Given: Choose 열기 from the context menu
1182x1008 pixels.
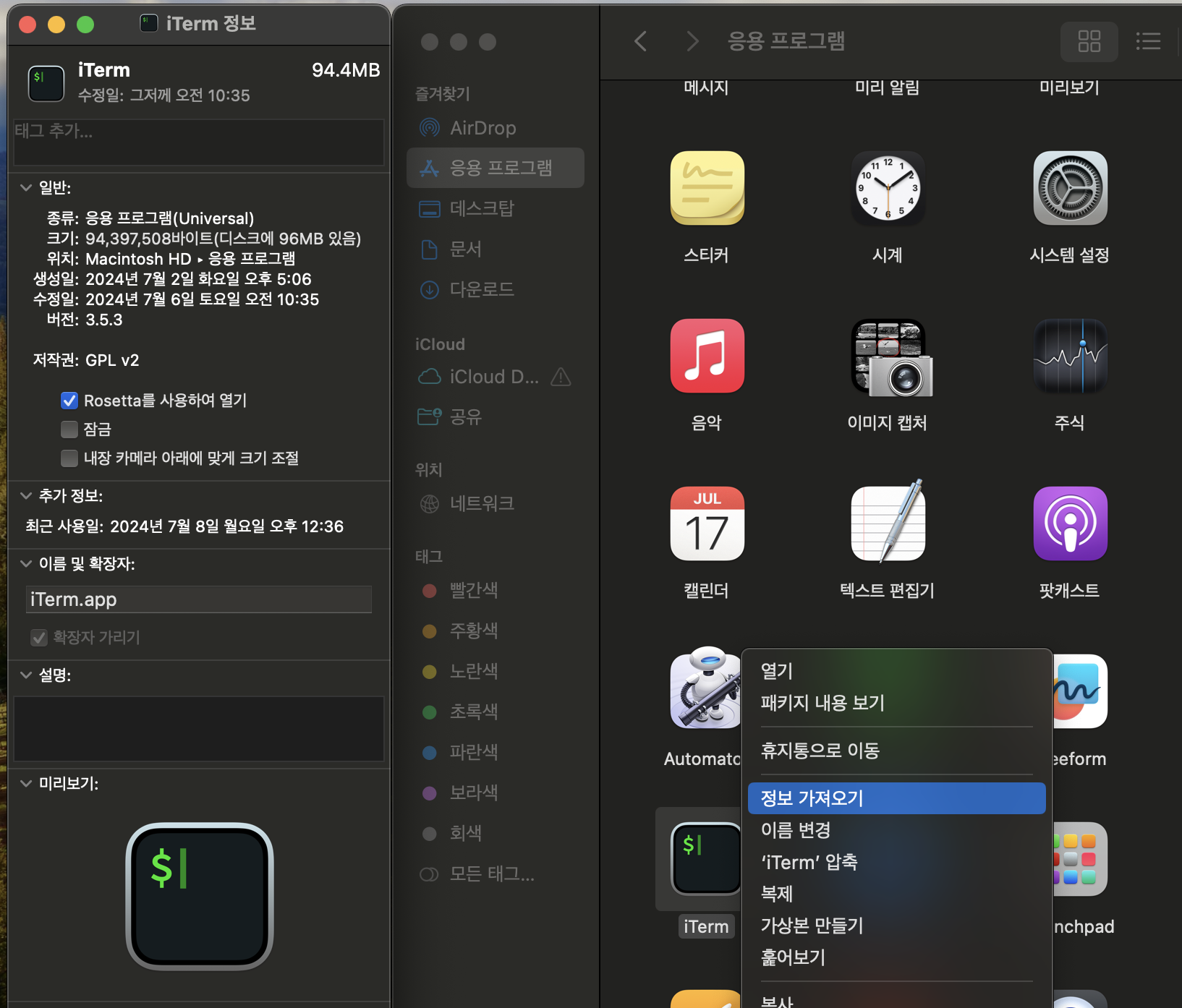Looking at the screenshot, I should tap(897, 671).
